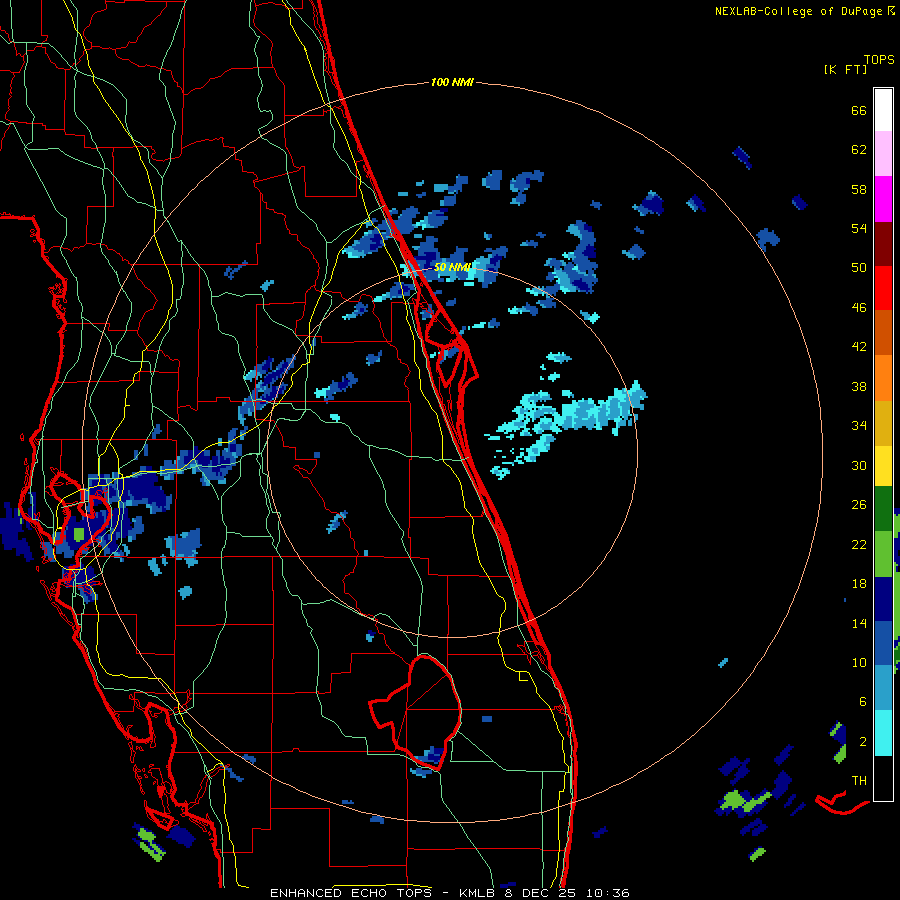Select the 6 value on the legend
The image size is (900, 900).
863,702
